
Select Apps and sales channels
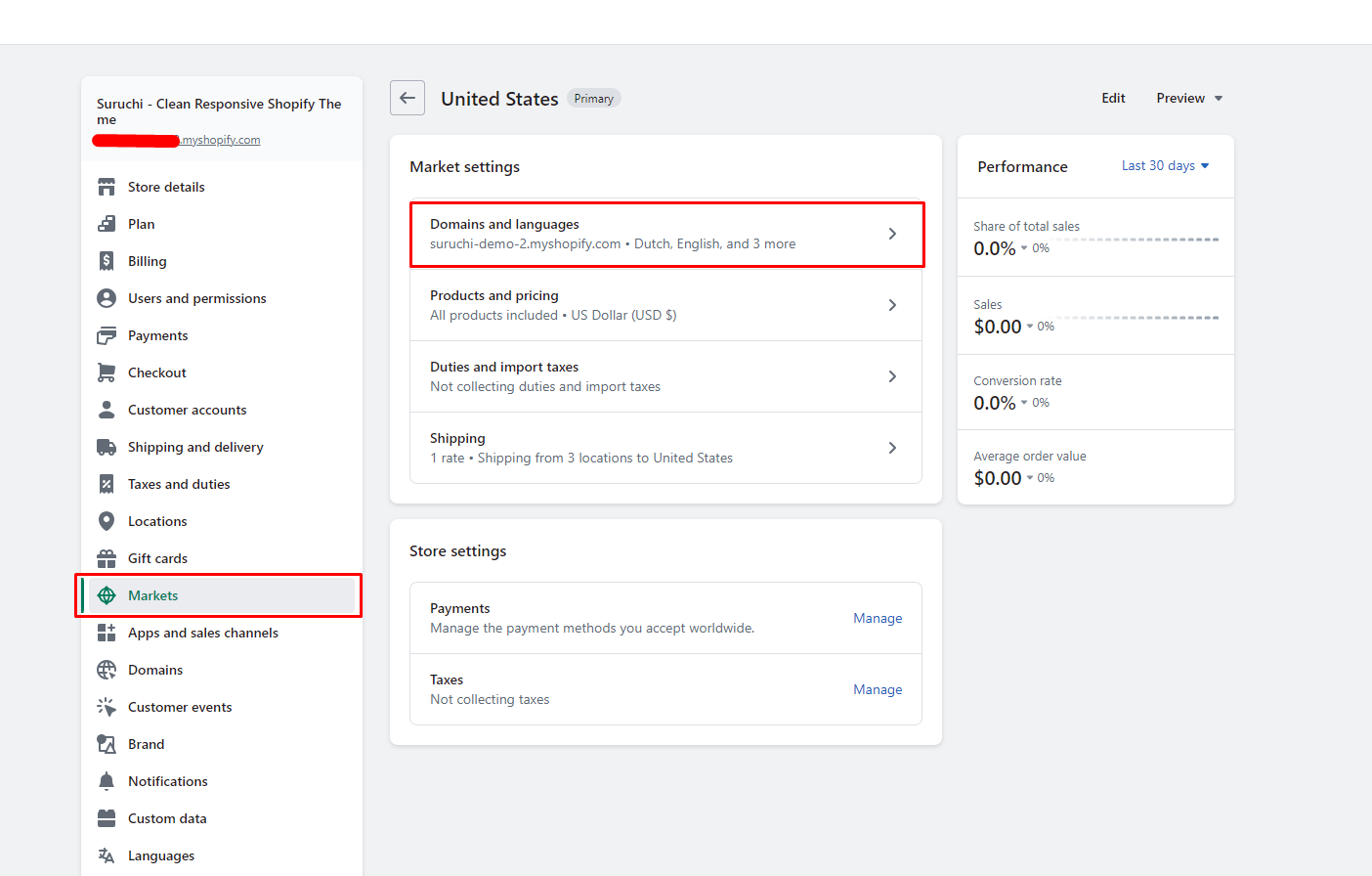(202, 633)
